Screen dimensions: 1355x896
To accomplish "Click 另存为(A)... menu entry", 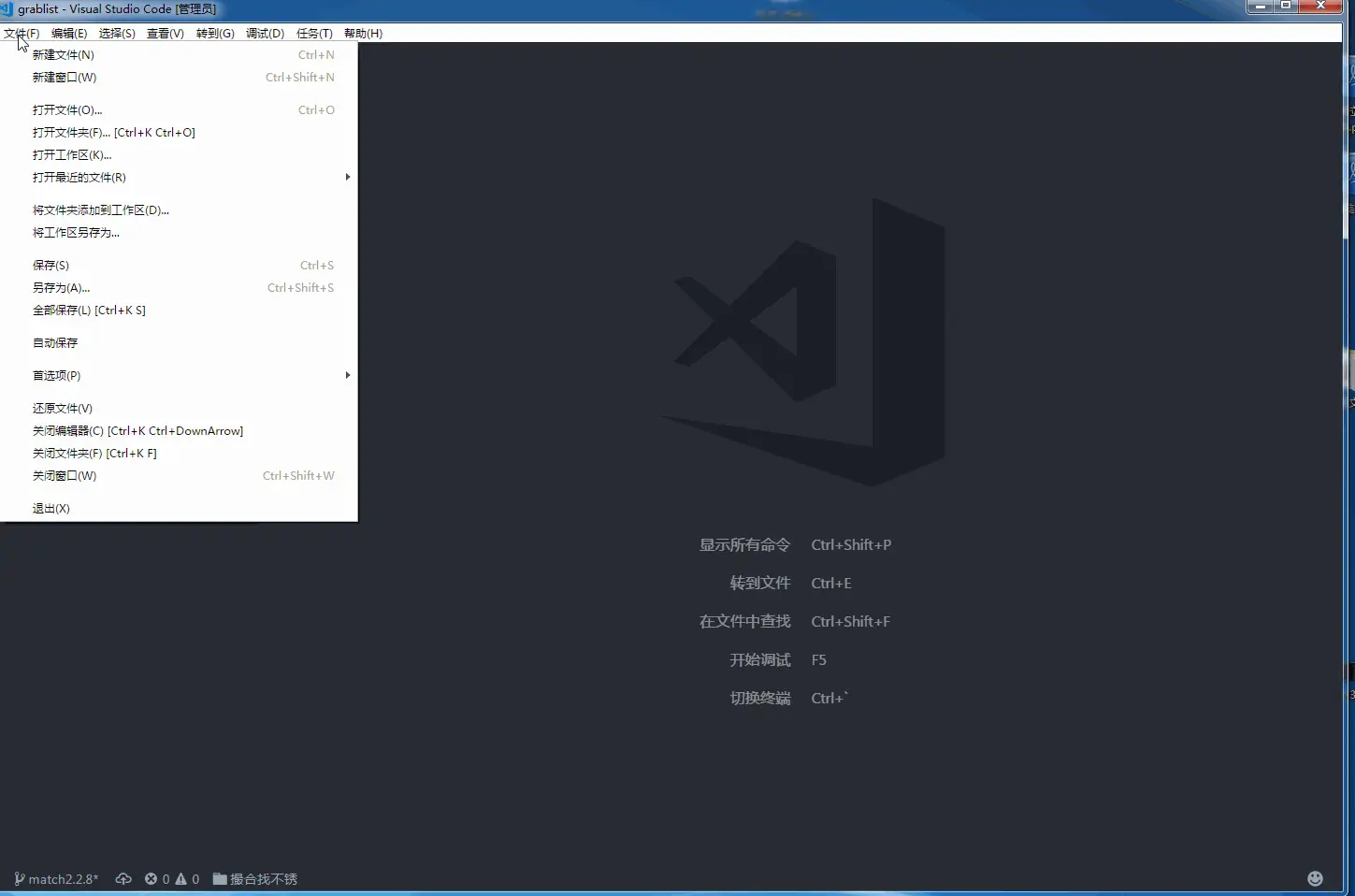I will tap(179, 288).
